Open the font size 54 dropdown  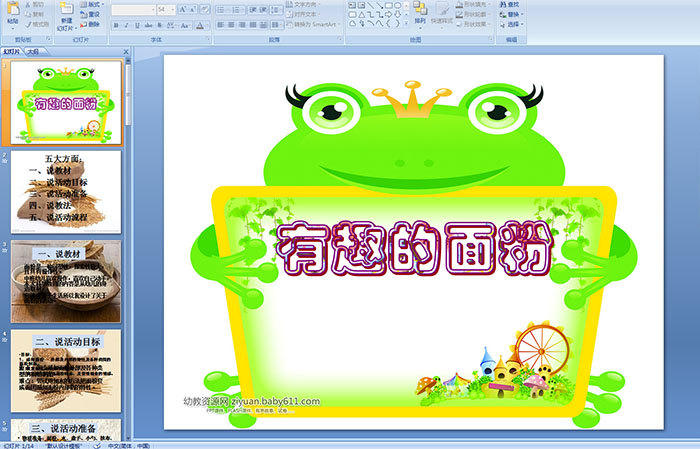(x=173, y=9)
